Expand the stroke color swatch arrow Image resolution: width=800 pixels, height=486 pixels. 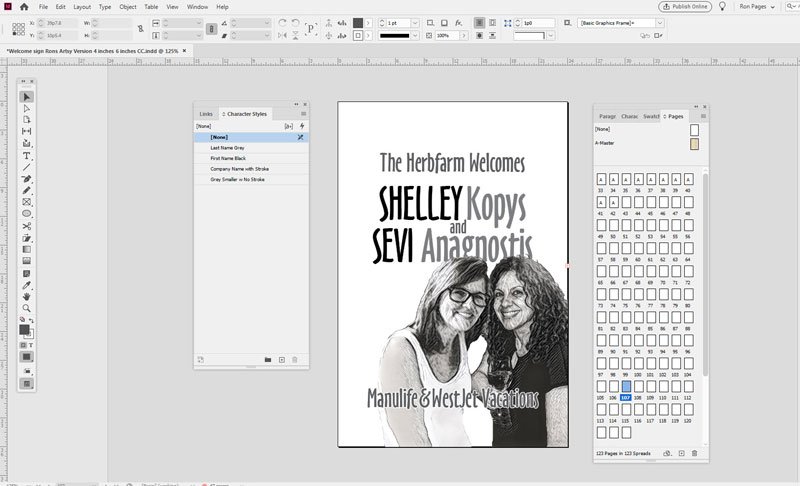click(368, 36)
